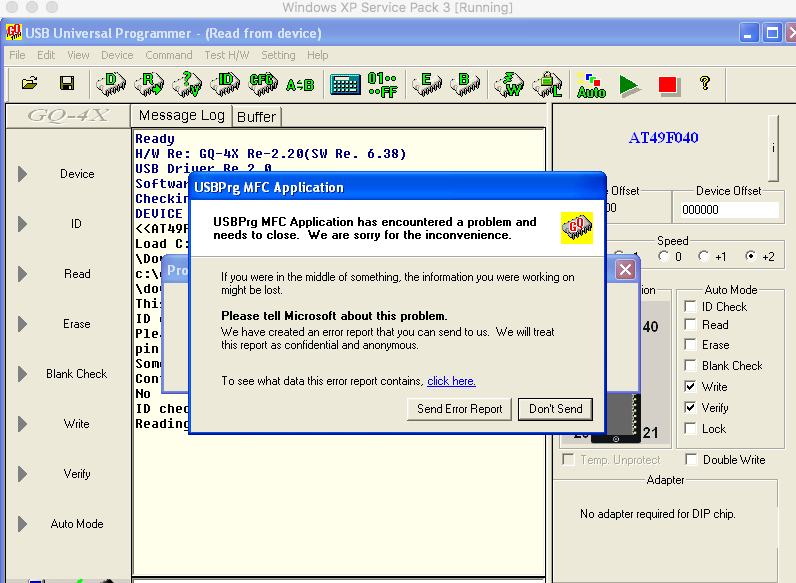This screenshot has height=583, width=796.
Task: Click the Read chip (R) toolbar icon
Action: [149, 84]
